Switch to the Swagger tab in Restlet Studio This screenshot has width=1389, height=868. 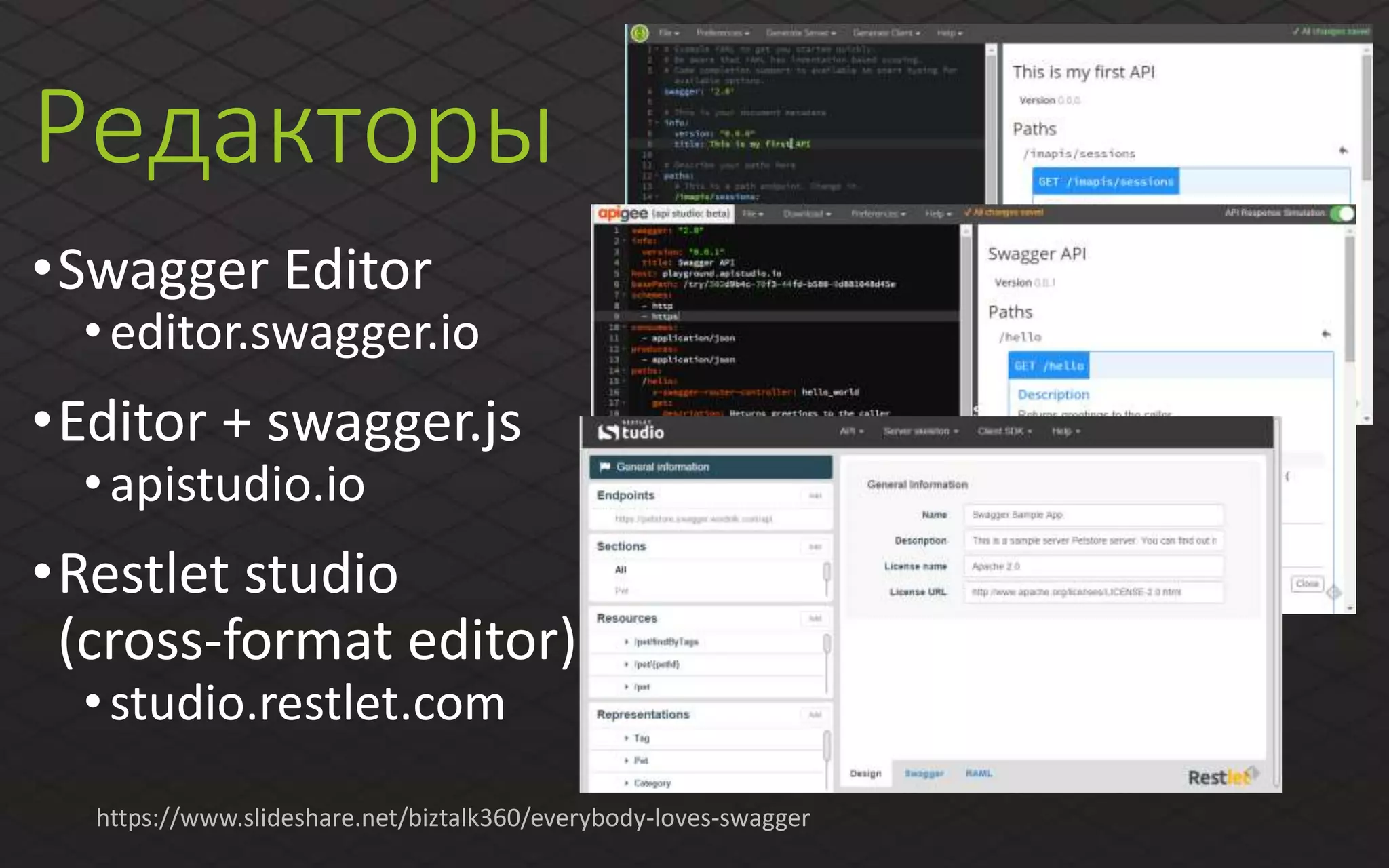click(x=924, y=774)
